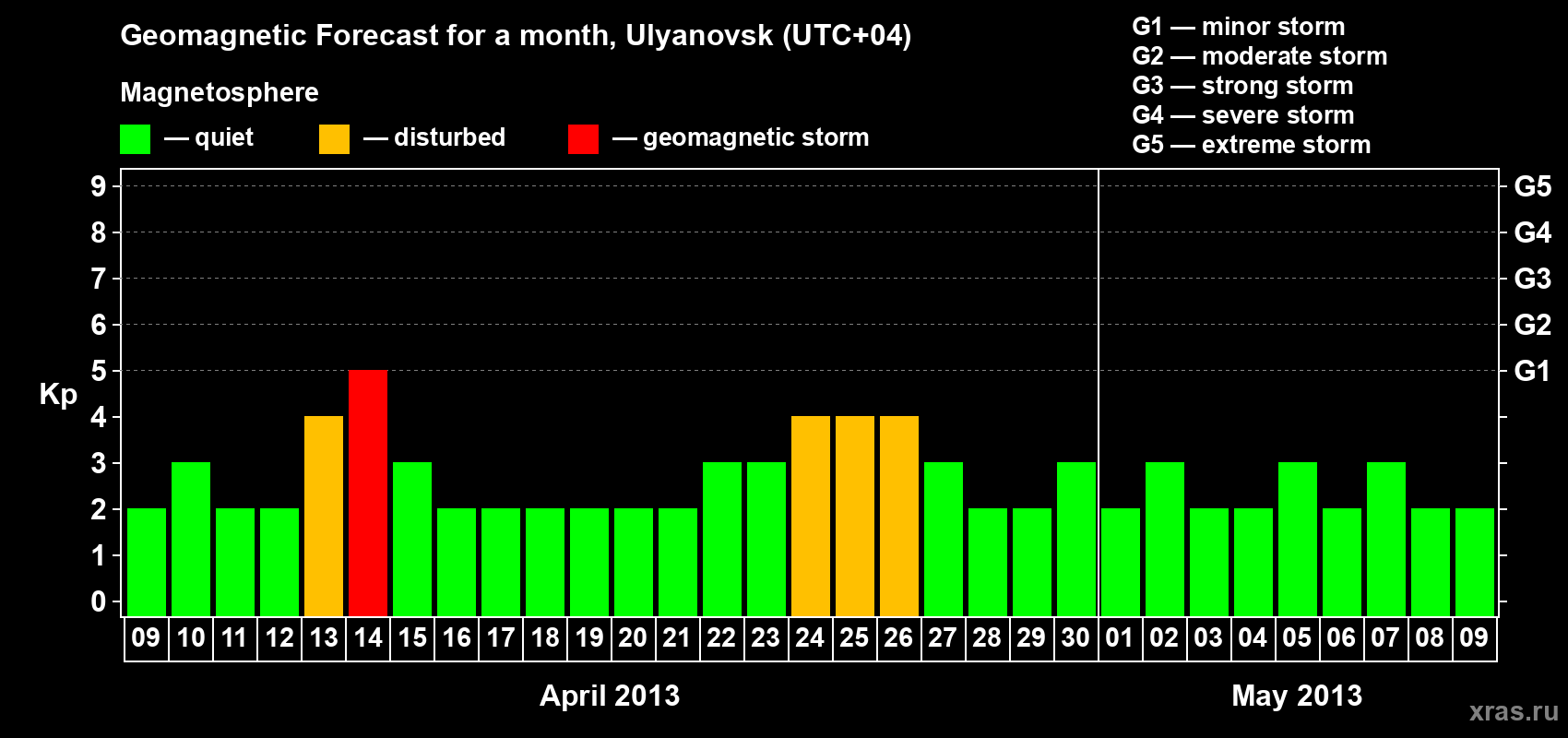Select the green bar for April 22
This screenshot has width=1568, height=738.
coord(722,539)
